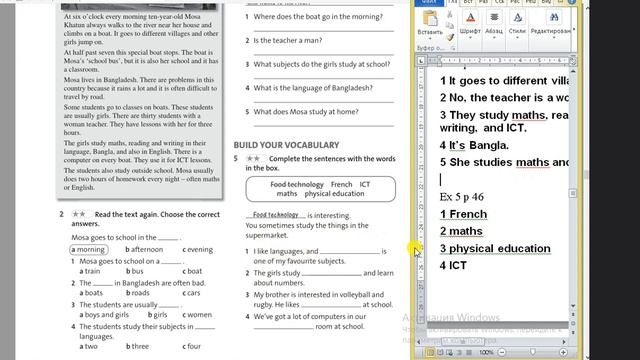Click the Word vertical scrollbar thumb

573,193
